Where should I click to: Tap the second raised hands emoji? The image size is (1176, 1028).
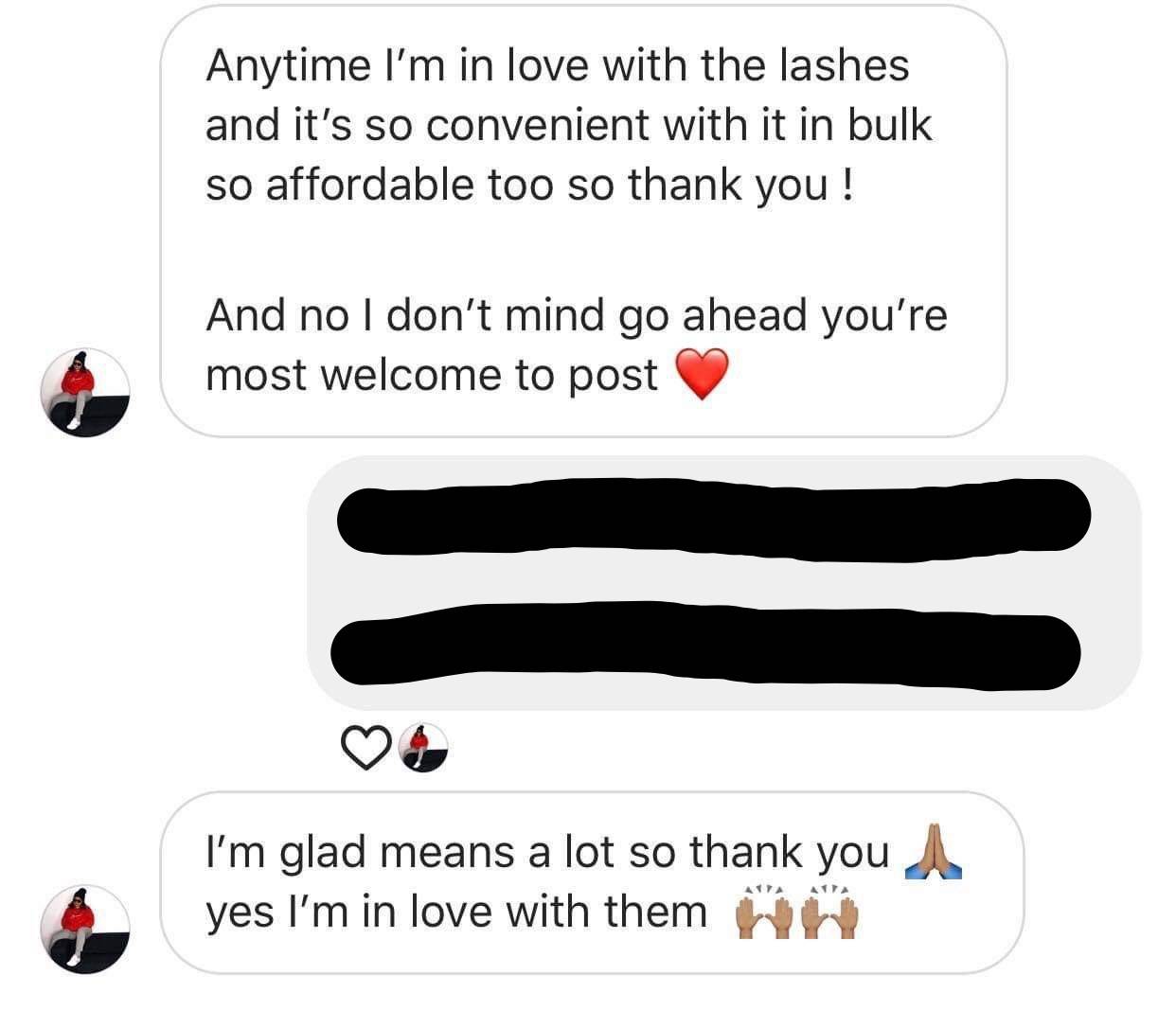(x=830, y=912)
